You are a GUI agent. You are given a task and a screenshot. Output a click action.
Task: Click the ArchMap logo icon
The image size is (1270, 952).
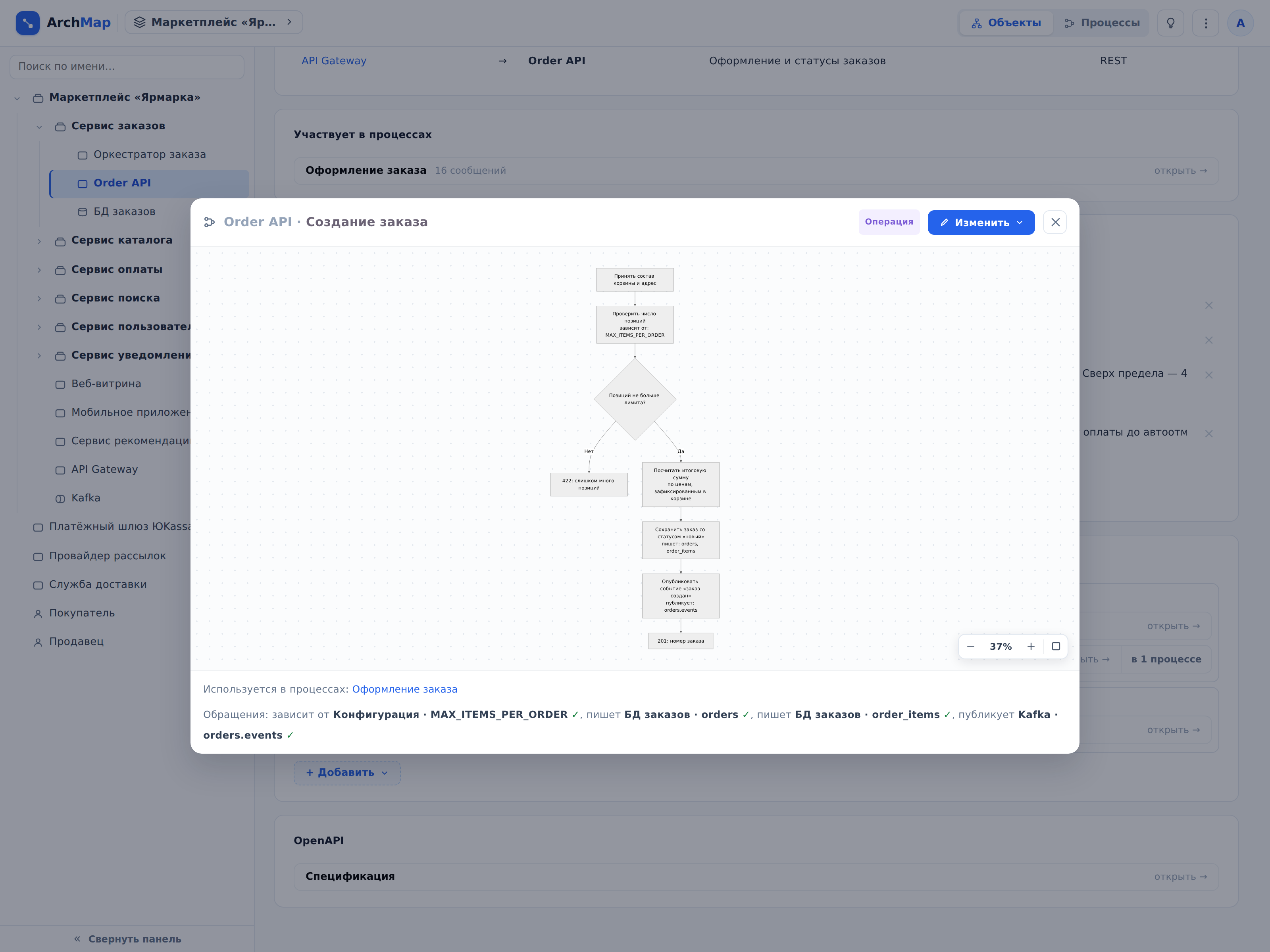(x=27, y=23)
